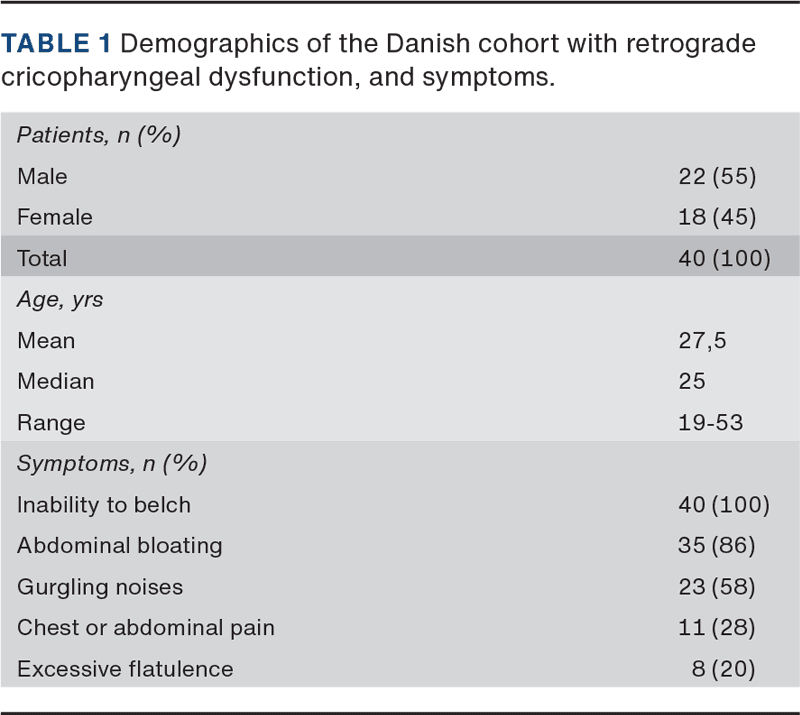The height and width of the screenshot is (715, 800).
Task: Select the "Patients, n (%)" section header
Action: [x=98, y=135]
